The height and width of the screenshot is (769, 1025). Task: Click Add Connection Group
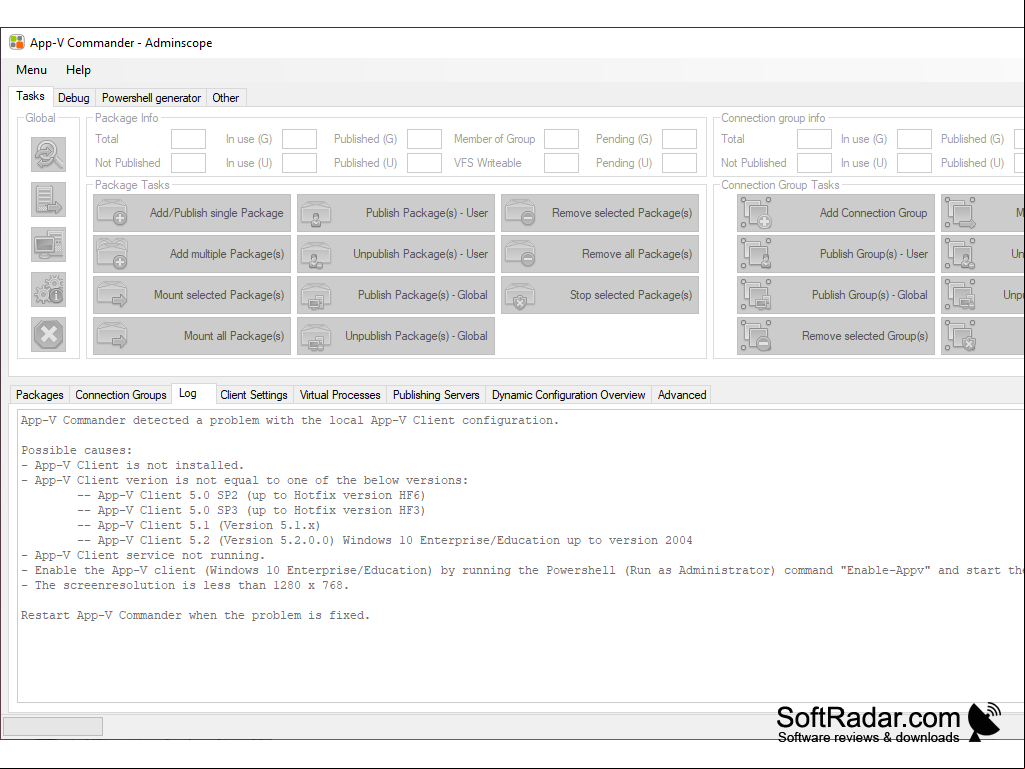click(835, 213)
